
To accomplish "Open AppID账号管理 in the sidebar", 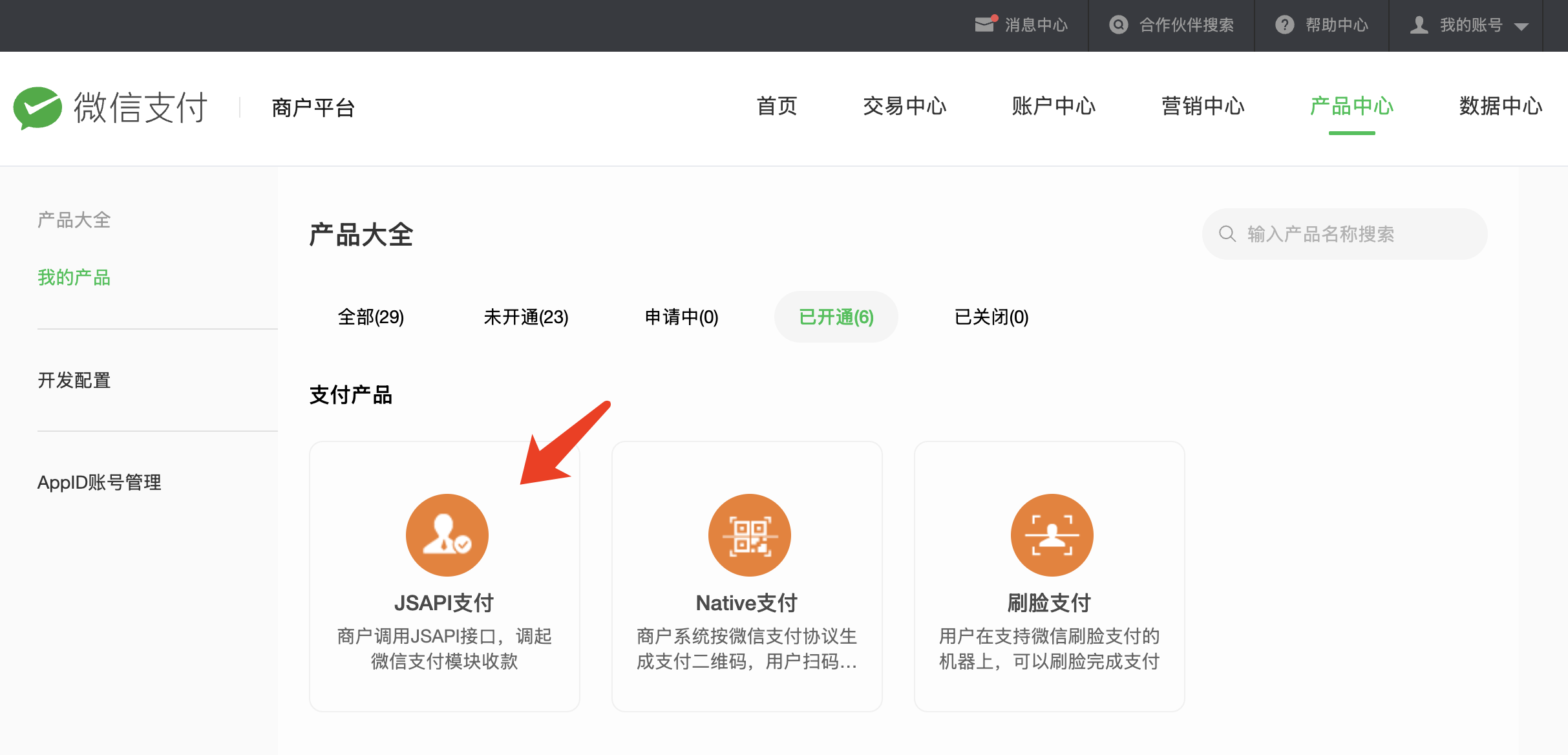I will (x=99, y=482).
